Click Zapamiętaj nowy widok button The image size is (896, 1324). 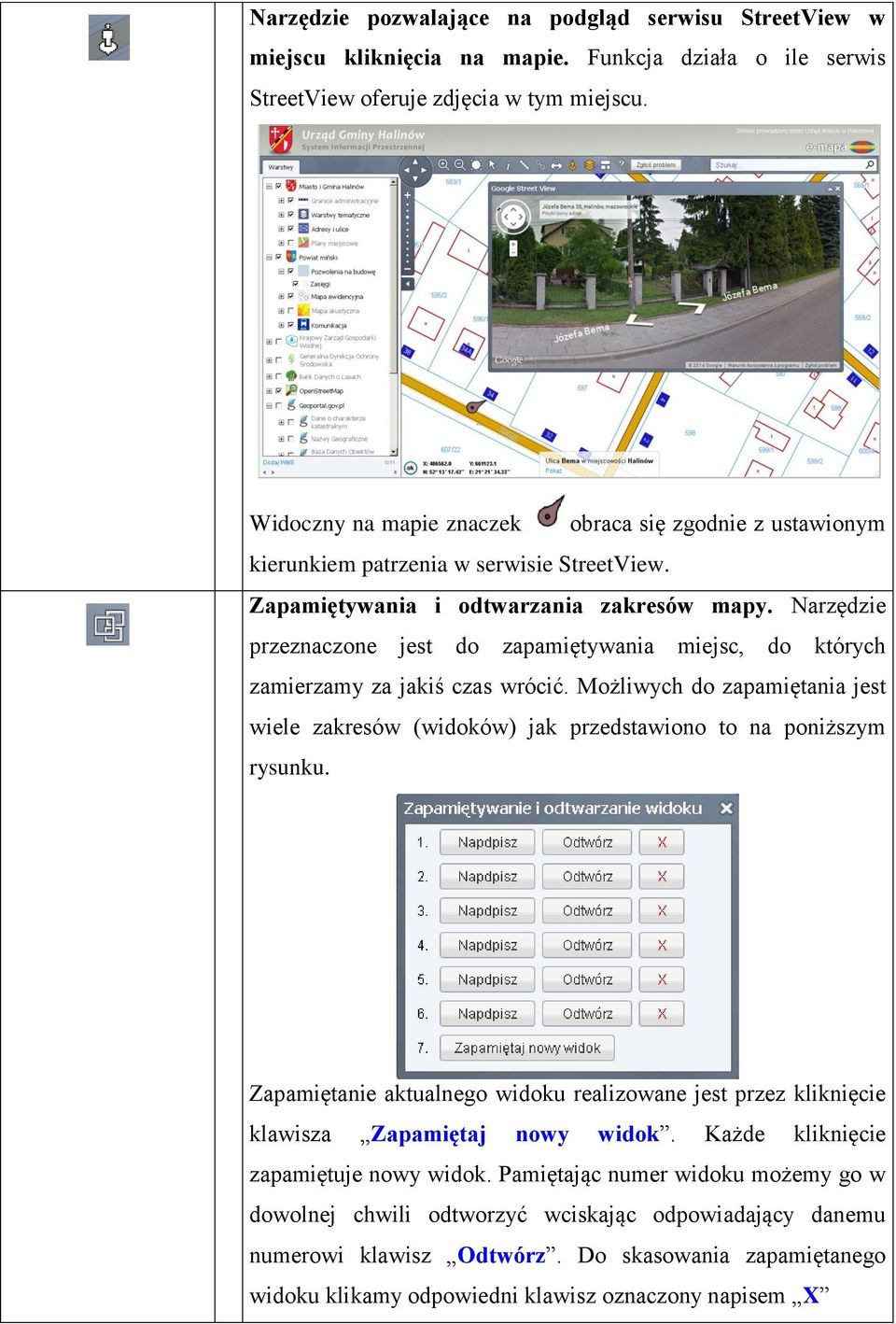tap(527, 1049)
